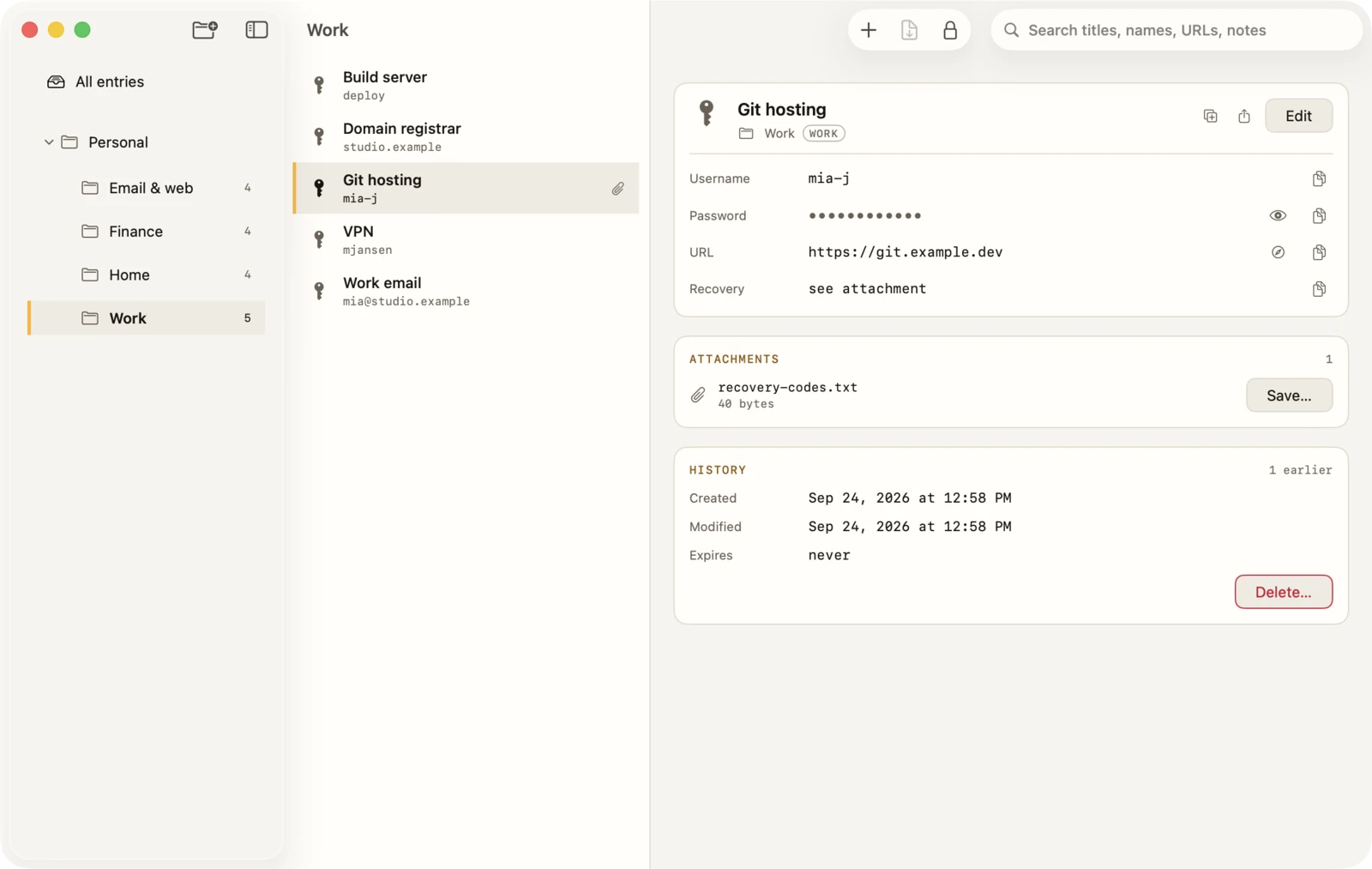This screenshot has height=869, width=1372.
Task: Copy the Password field value
Action: pyautogui.click(x=1319, y=215)
